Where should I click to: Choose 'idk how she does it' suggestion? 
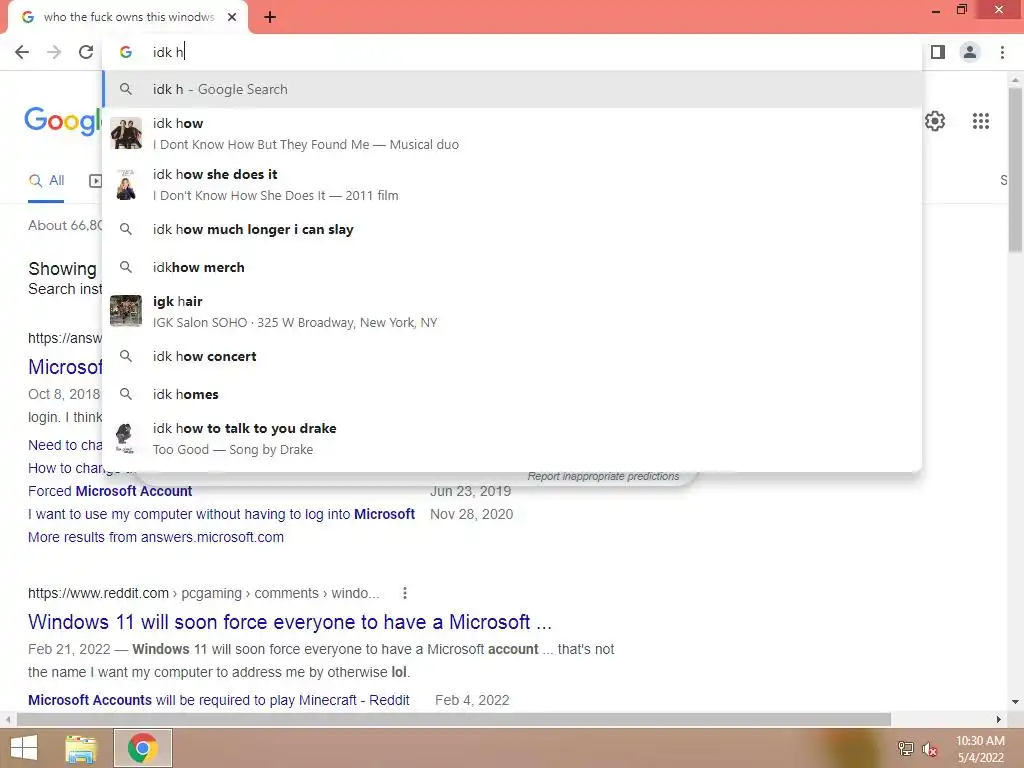point(512,184)
